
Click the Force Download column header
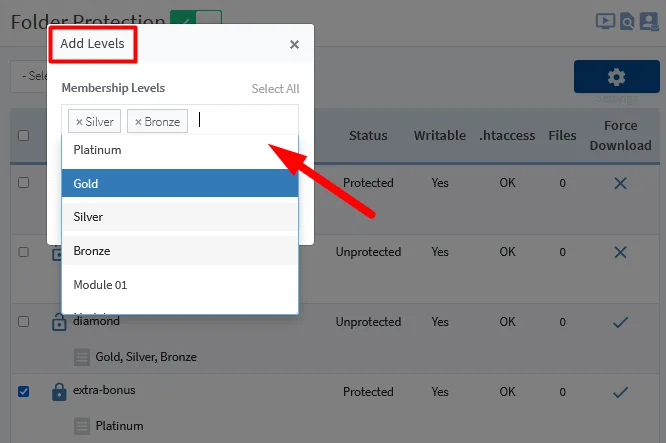(x=620, y=135)
